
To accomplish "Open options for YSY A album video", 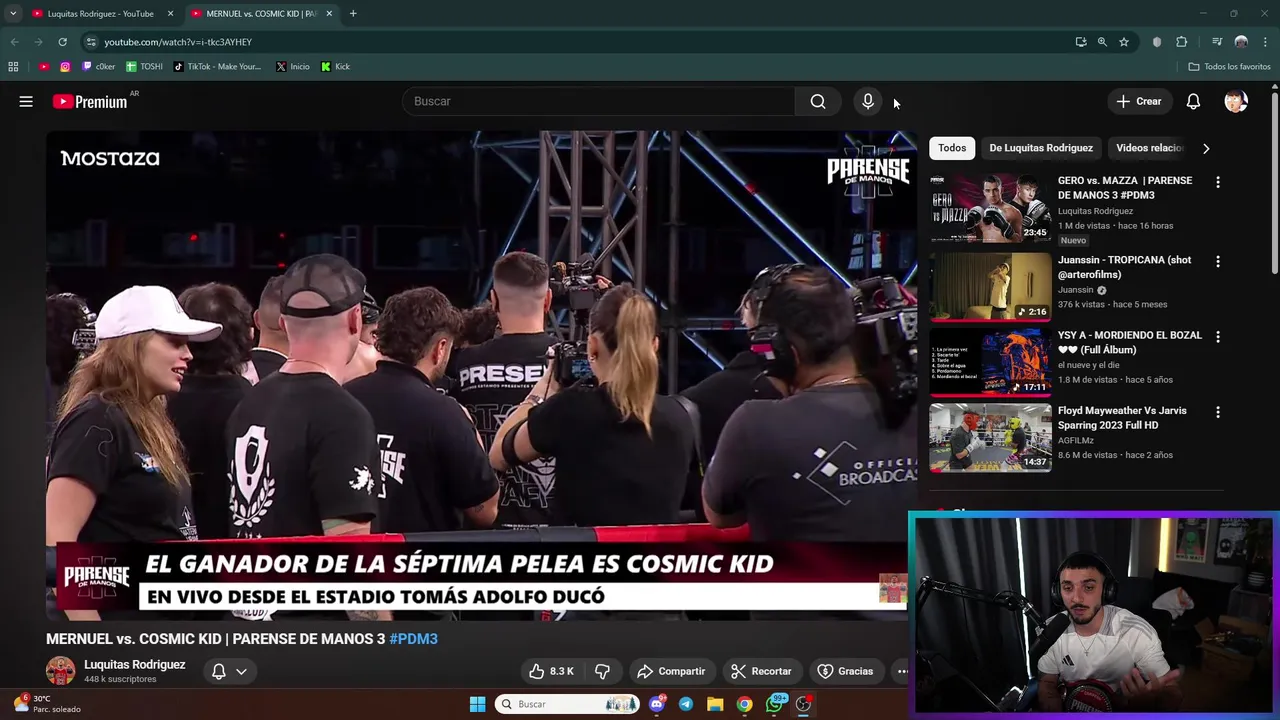I will (1217, 337).
